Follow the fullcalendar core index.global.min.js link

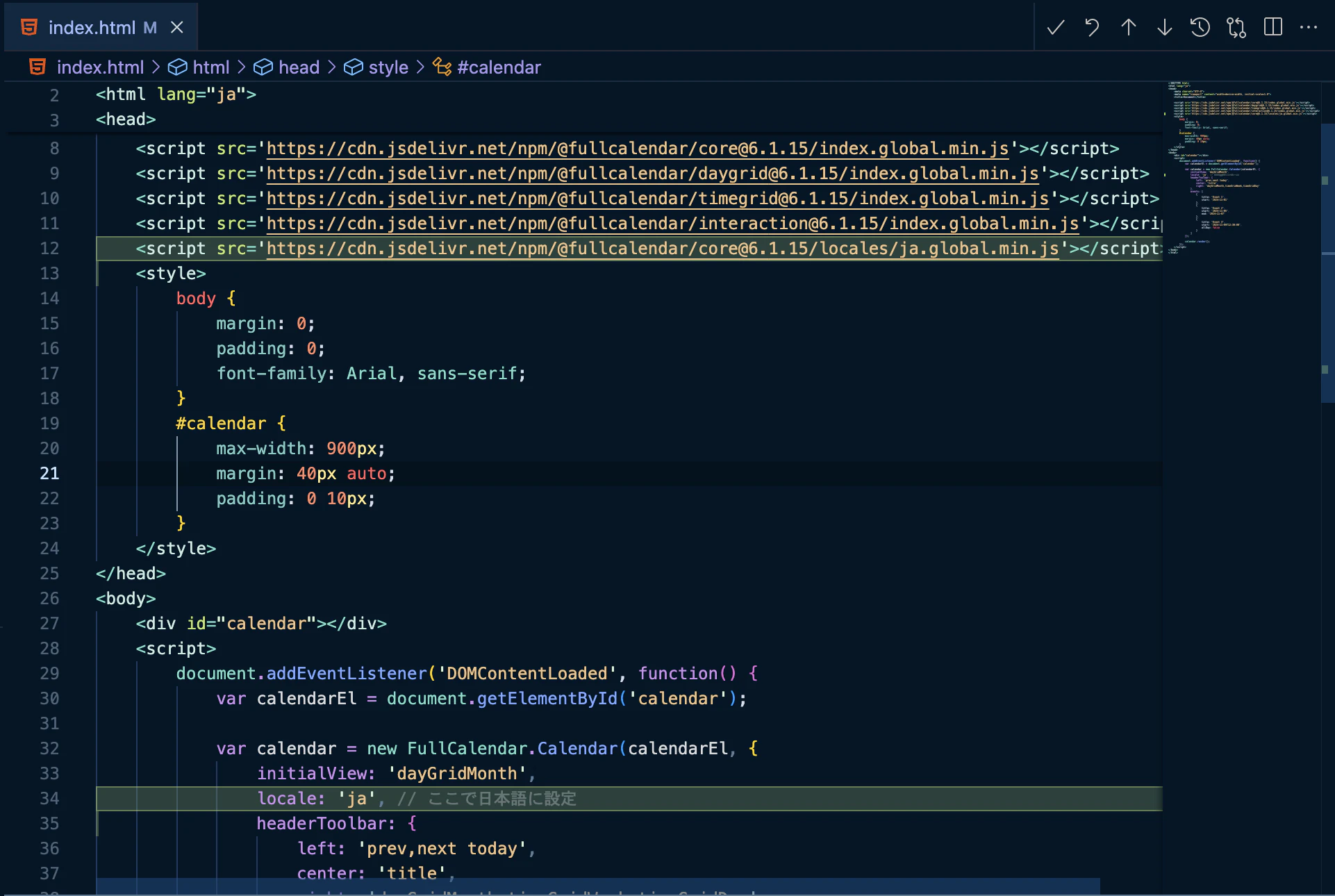638,149
